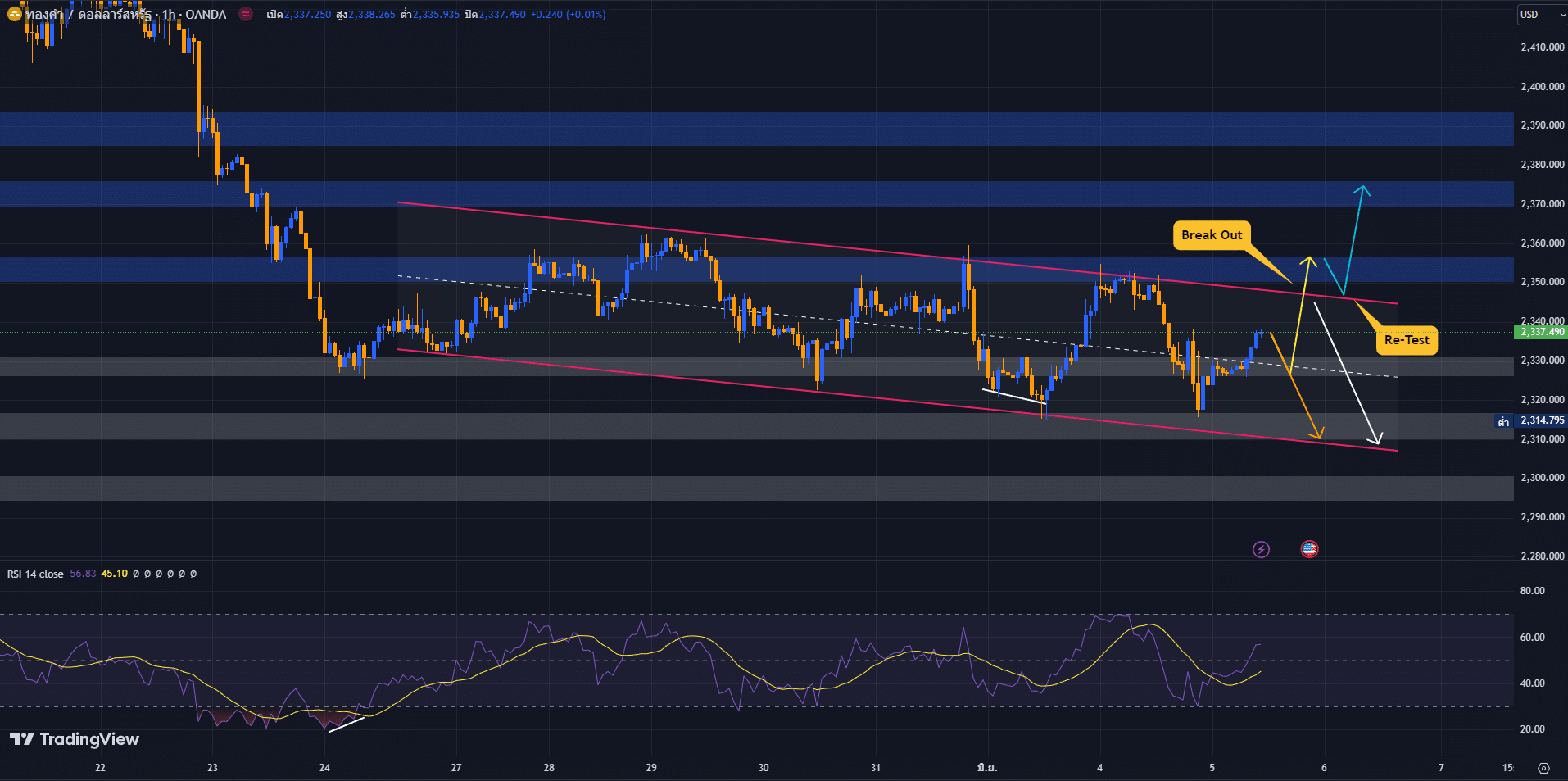1568x781 pixels.
Task: Select the Break Out callout label
Action: click(1212, 235)
